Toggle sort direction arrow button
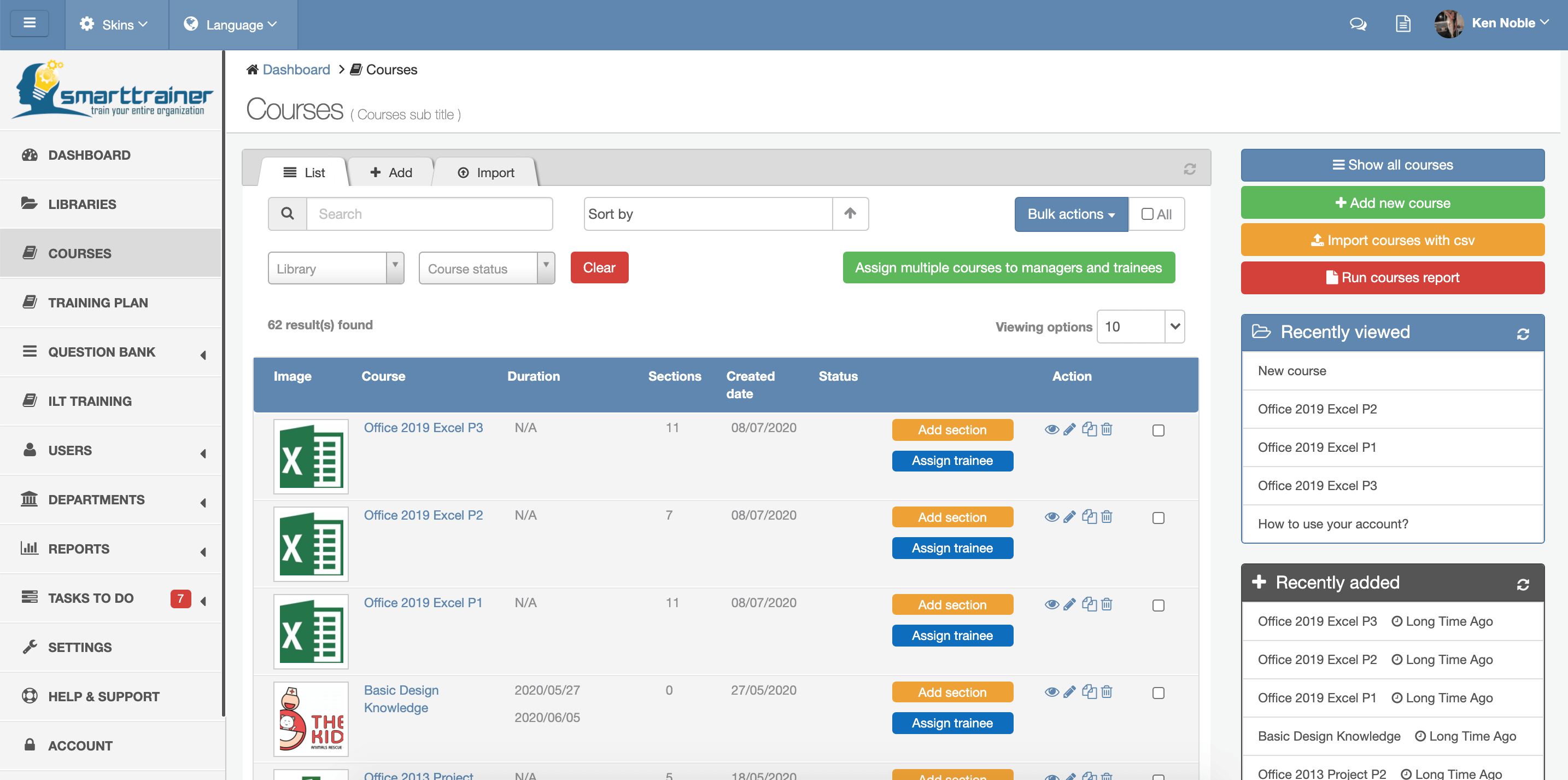The height and width of the screenshot is (780, 1568). click(850, 214)
